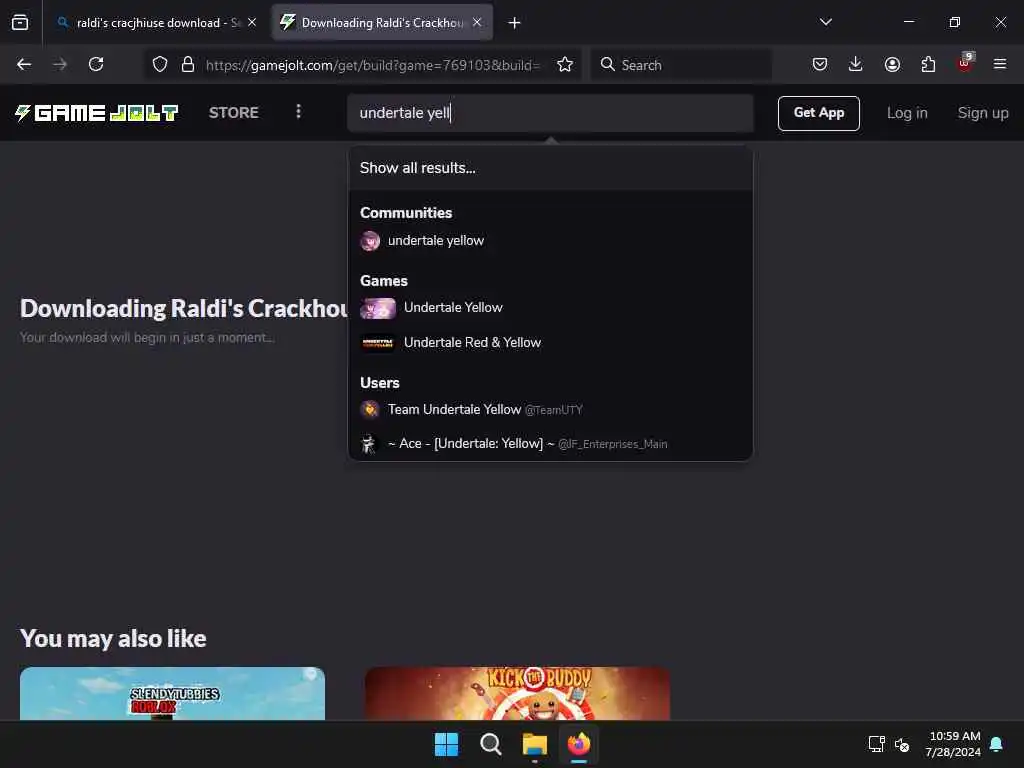The width and height of the screenshot is (1024, 768).
Task: Click the Game Jolt search field
Action: point(551,113)
